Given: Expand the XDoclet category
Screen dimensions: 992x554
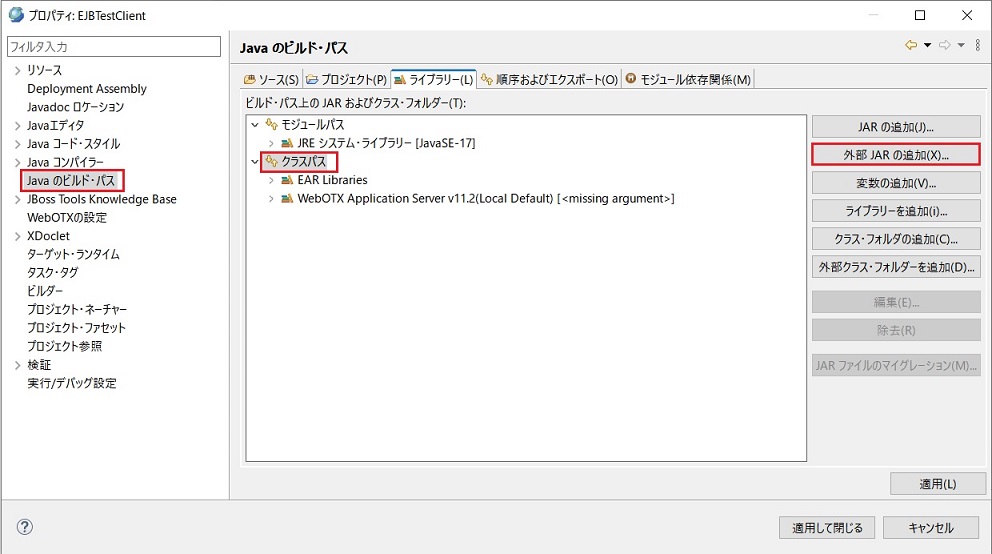Looking at the screenshot, I should point(17,236).
